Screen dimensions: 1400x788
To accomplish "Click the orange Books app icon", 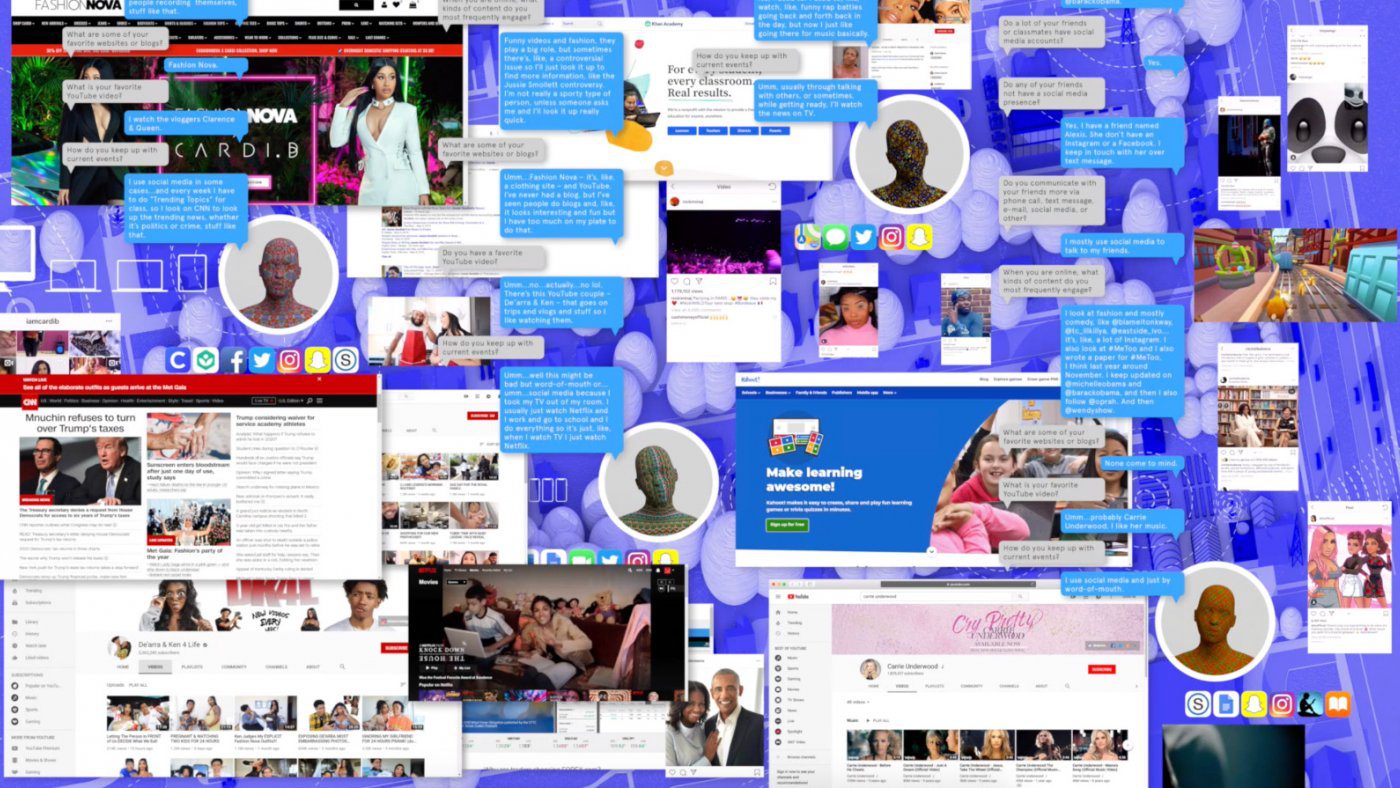I will [1338, 704].
